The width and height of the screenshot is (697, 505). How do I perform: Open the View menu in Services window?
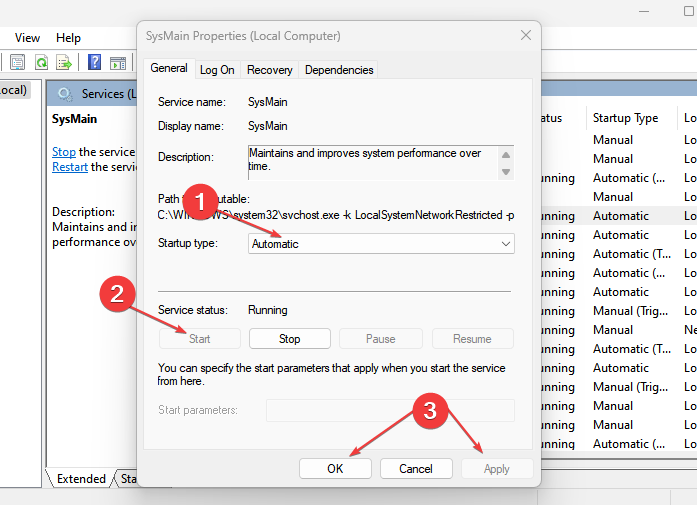(27, 38)
